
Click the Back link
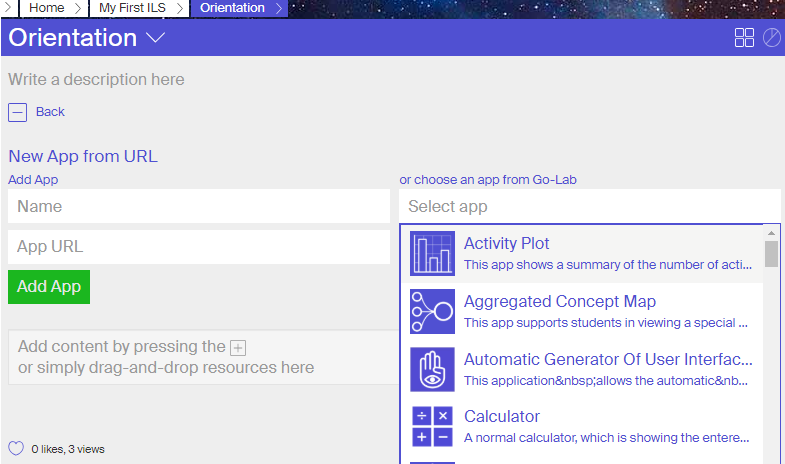point(50,112)
